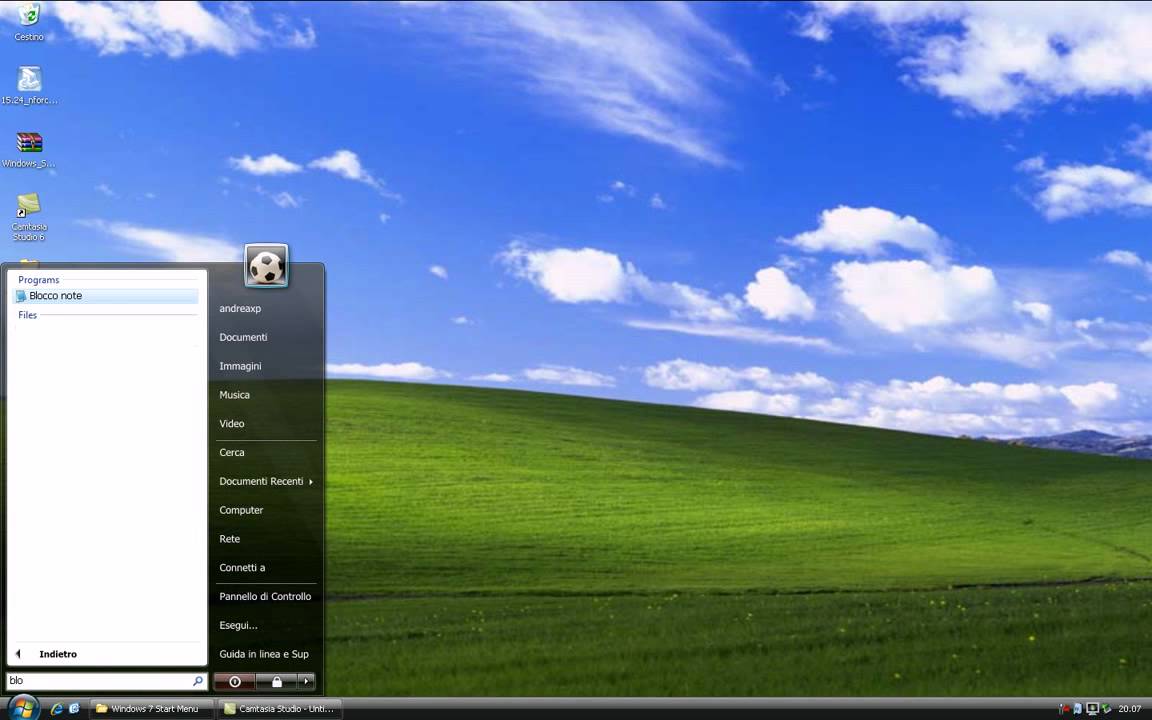Click the 20.07 taskbar clock

coord(1130,709)
